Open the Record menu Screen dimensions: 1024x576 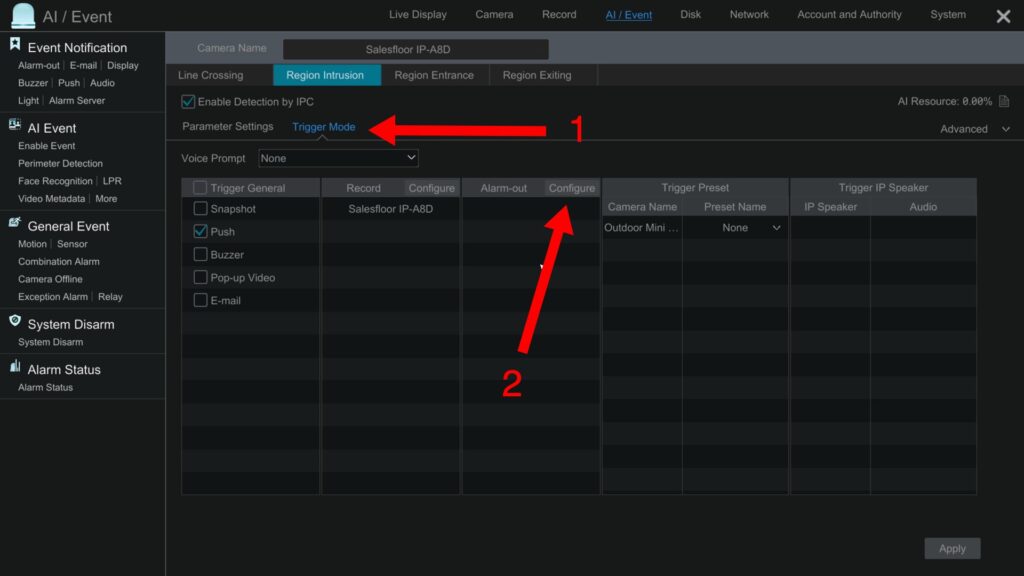[x=559, y=14]
